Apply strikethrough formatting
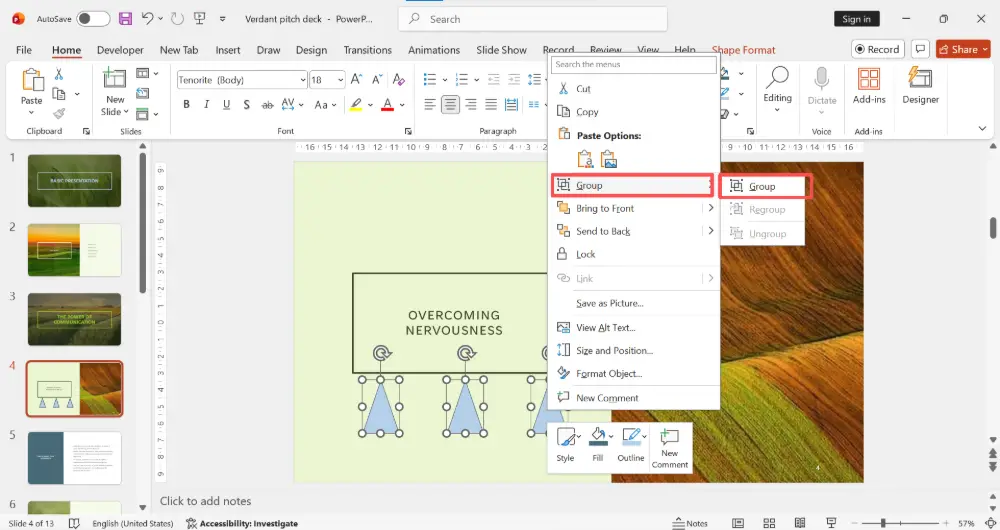This screenshot has width=1000, height=530. pyautogui.click(x=267, y=104)
